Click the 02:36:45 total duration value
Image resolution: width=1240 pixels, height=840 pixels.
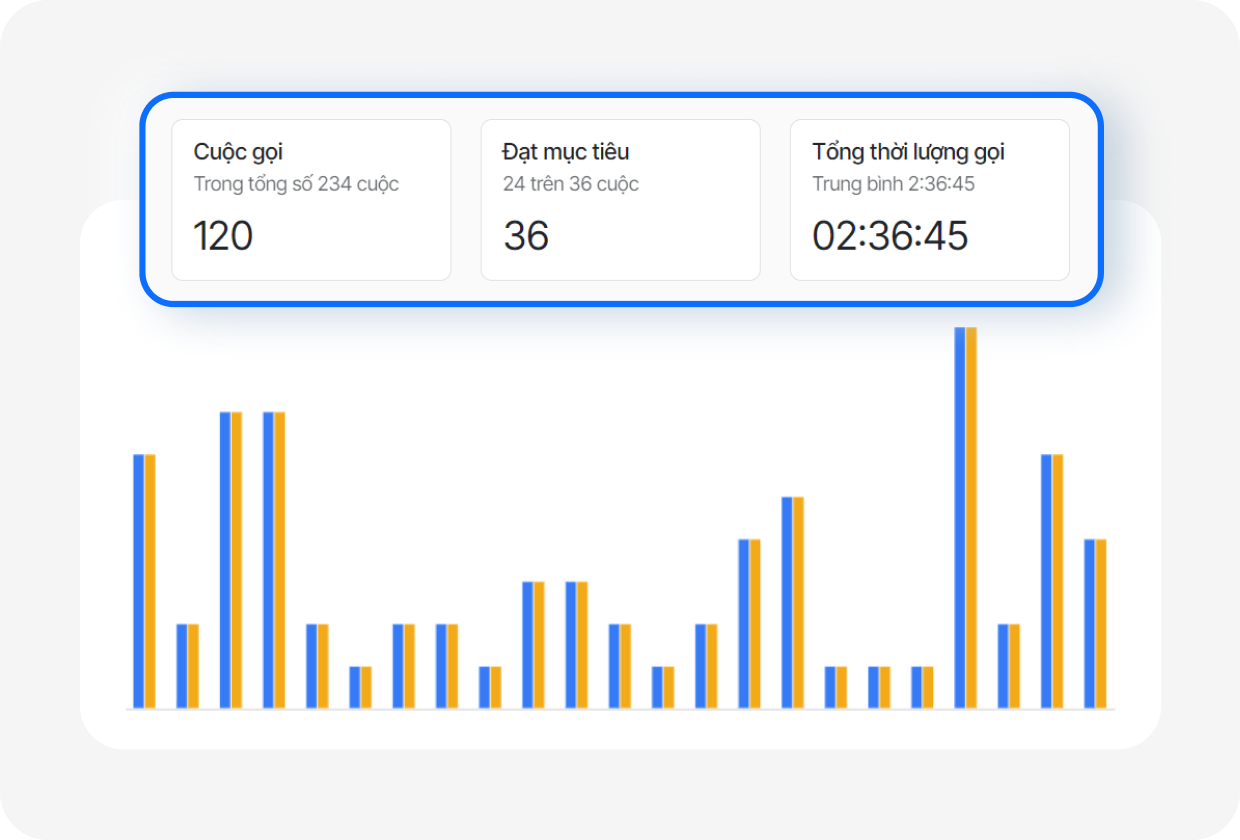pyautogui.click(x=890, y=236)
